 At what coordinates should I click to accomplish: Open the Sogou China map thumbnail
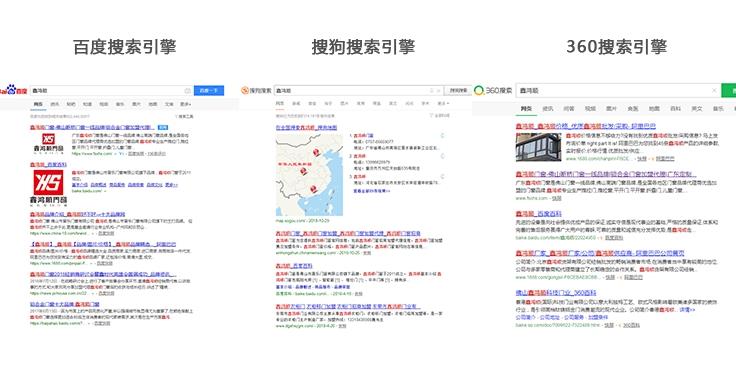(x=309, y=175)
